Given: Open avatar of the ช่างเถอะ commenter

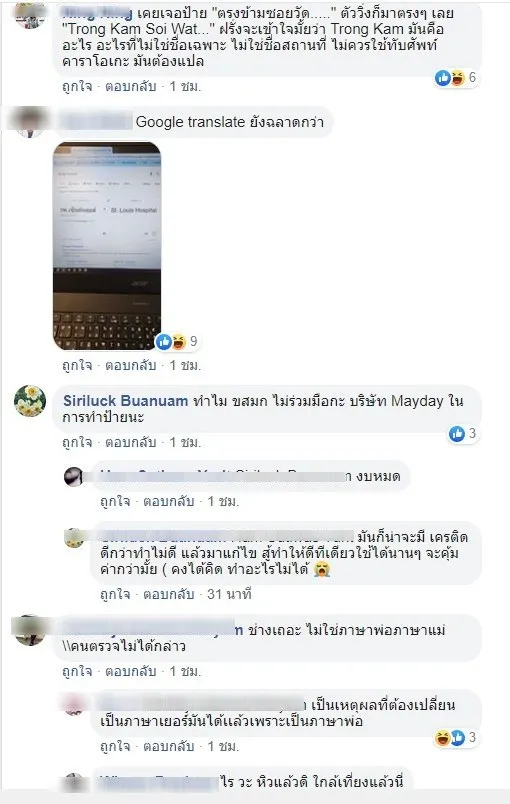Looking at the screenshot, I should (x=30, y=630).
